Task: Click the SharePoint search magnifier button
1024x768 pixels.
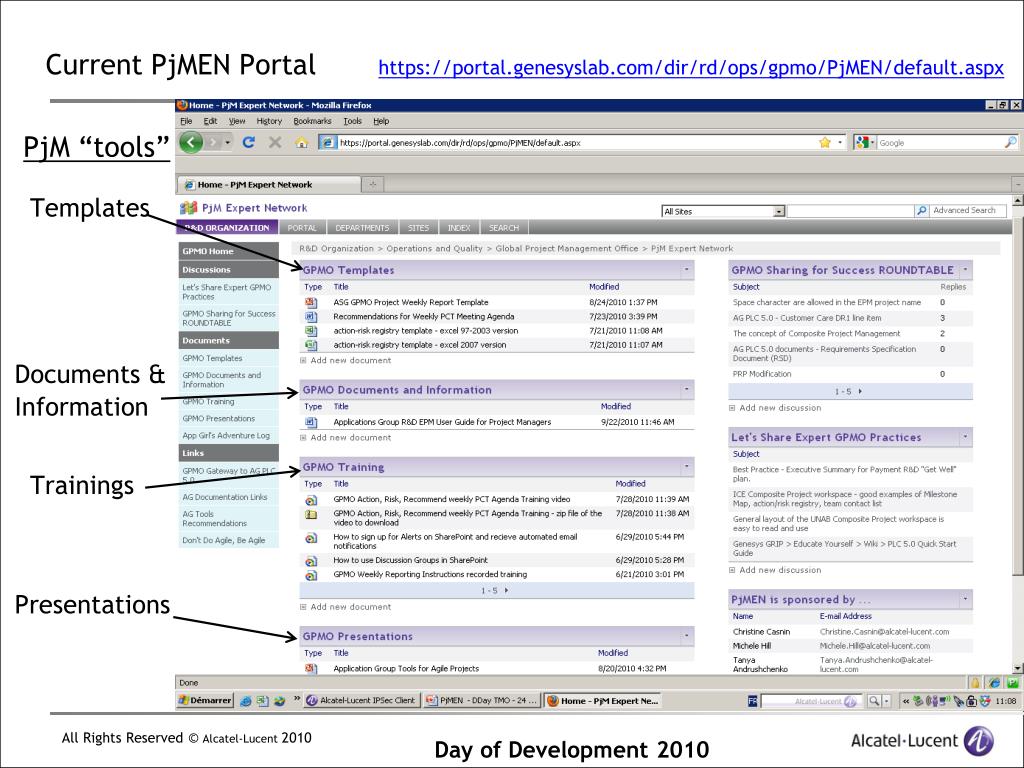Action: (921, 210)
